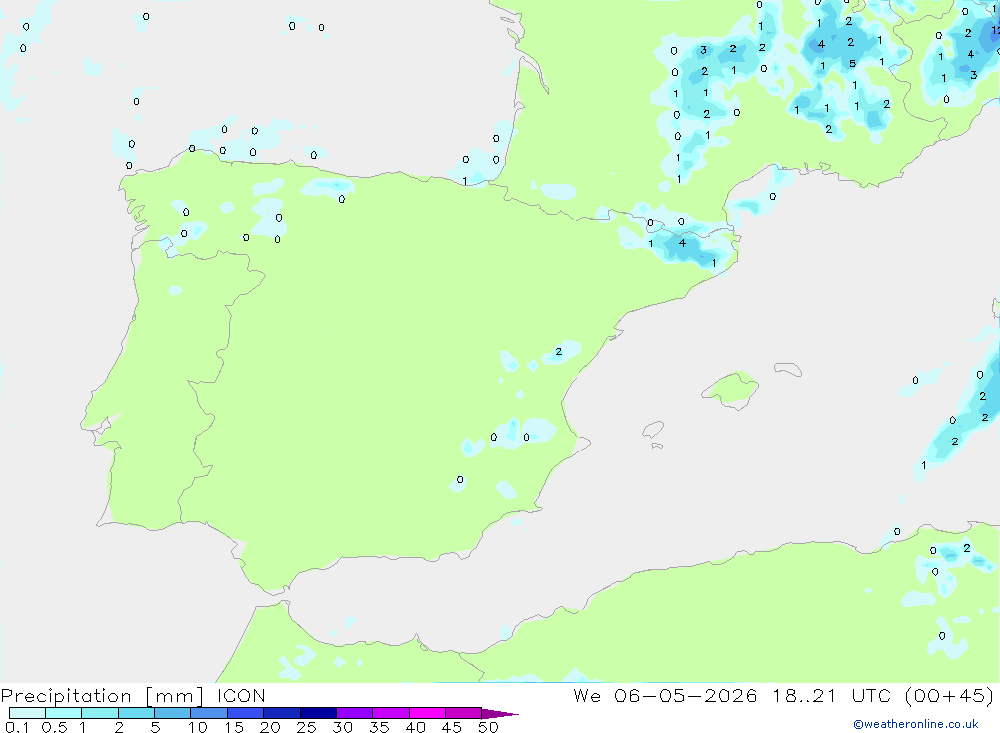
Task: Select the We 06-05-2026 date label
Action: point(665,695)
